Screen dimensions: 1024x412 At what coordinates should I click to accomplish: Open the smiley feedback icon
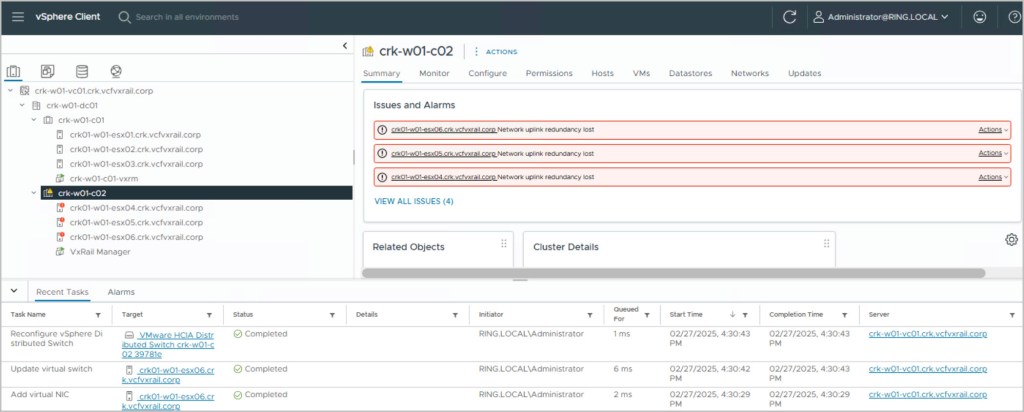(979, 17)
